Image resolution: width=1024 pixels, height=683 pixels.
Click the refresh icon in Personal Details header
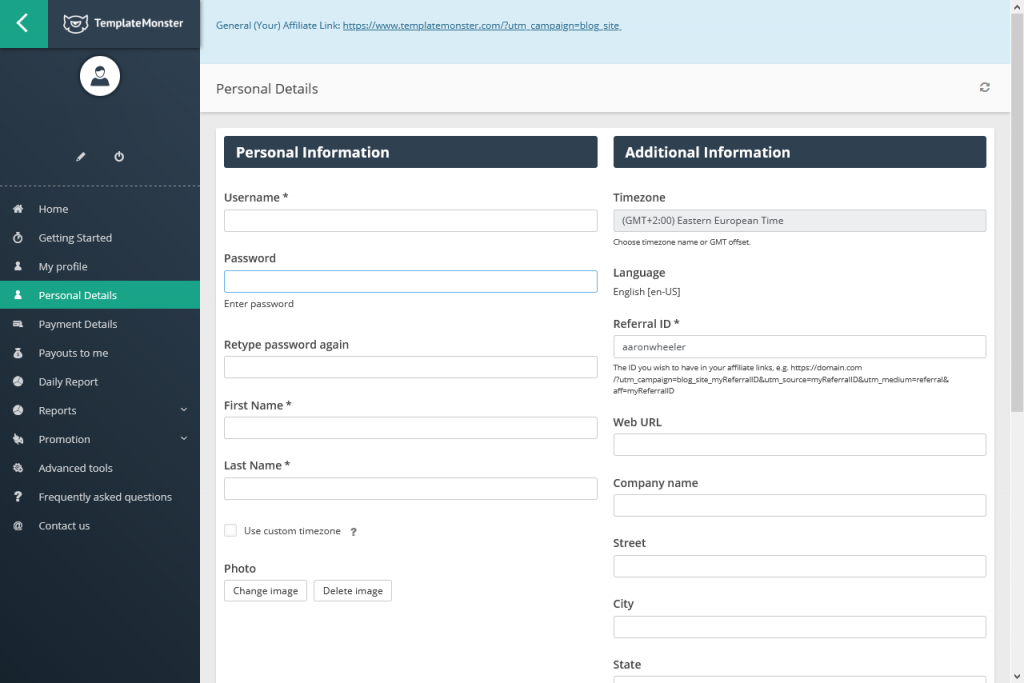[x=985, y=88]
